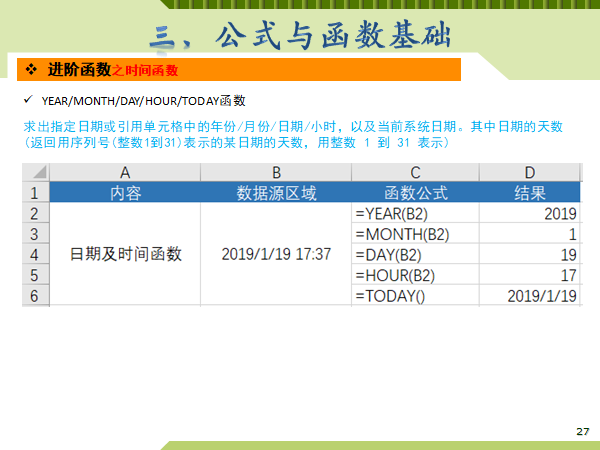Click the slide page number 27
600x450 pixels.
pos(582,431)
